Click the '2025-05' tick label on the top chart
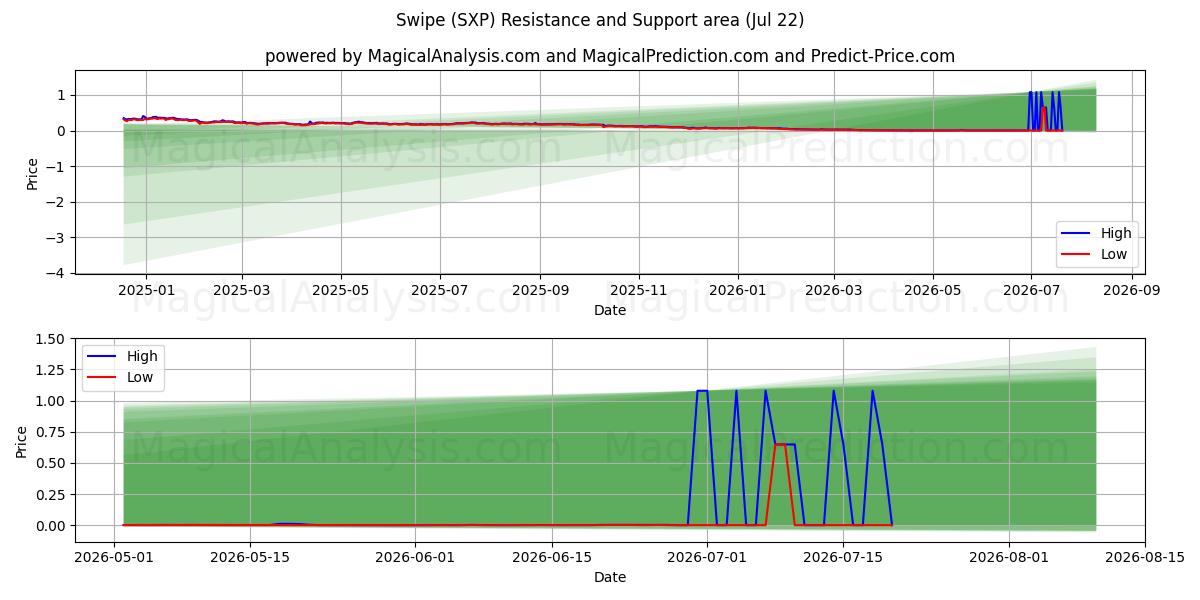Viewport: 1200px width, 600px height. click(x=341, y=290)
